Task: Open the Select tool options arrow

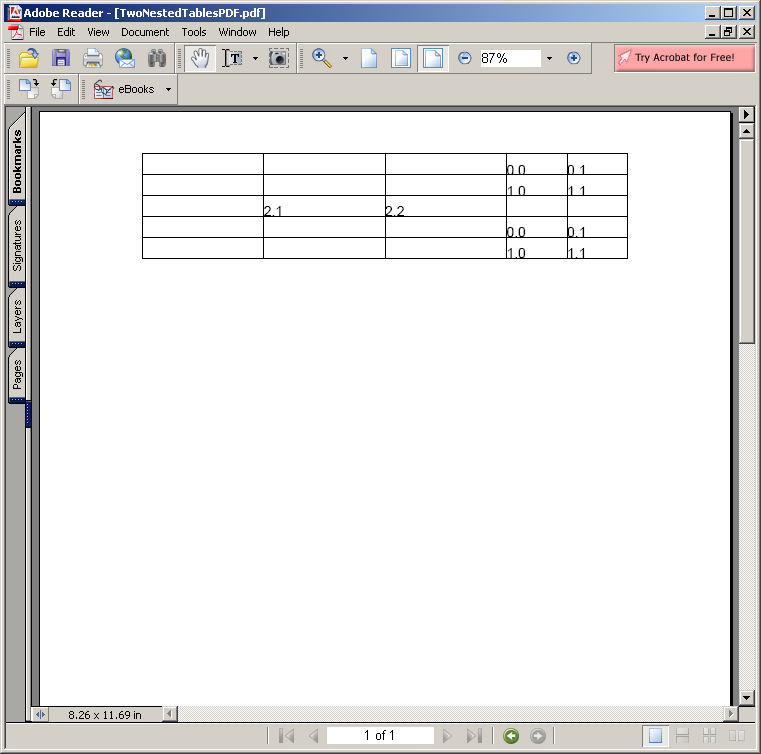Action: pos(255,58)
